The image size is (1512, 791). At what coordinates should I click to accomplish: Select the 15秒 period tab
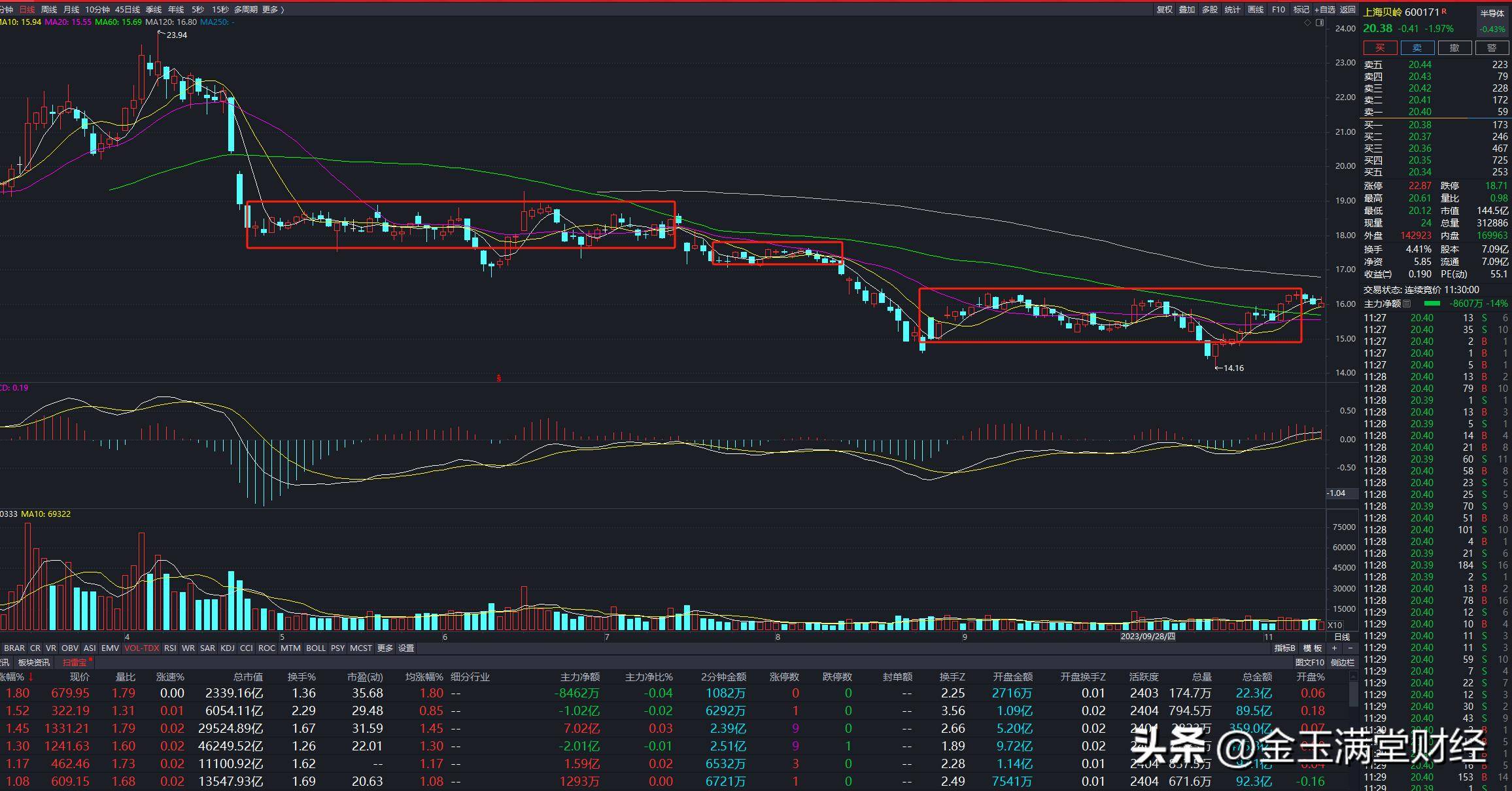(x=220, y=10)
